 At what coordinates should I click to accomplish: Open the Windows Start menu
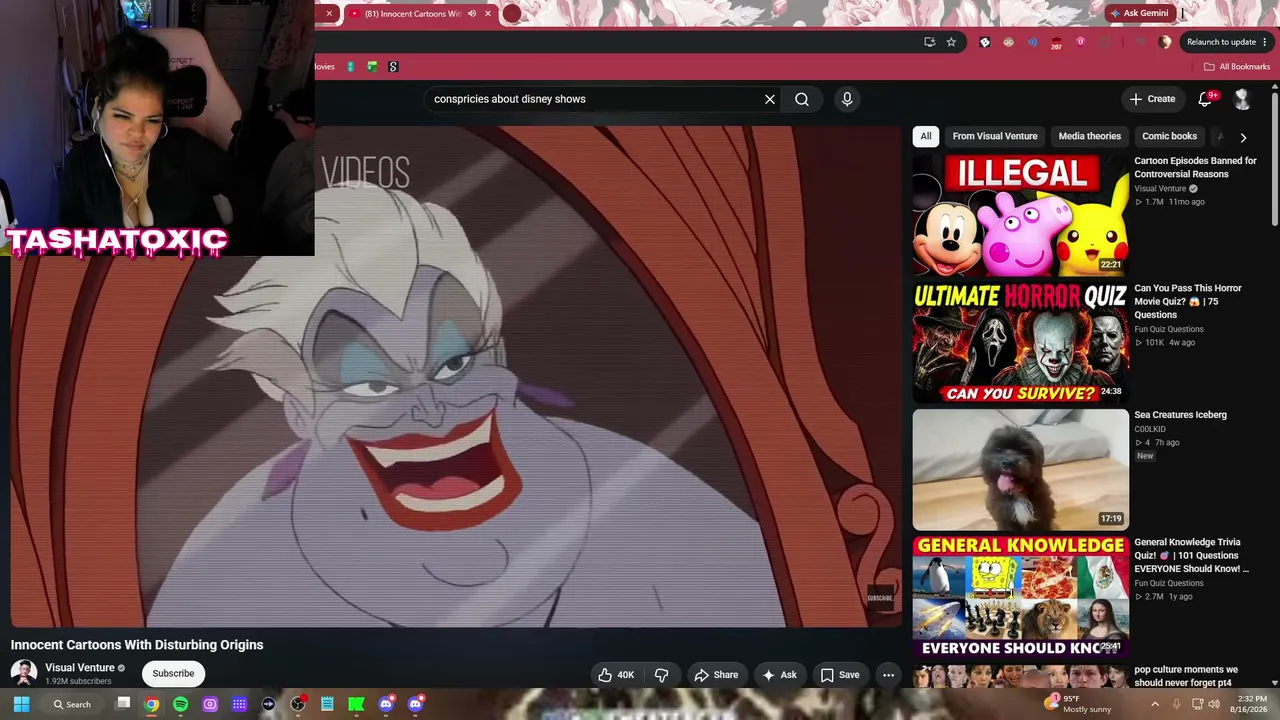(x=21, y=704)
